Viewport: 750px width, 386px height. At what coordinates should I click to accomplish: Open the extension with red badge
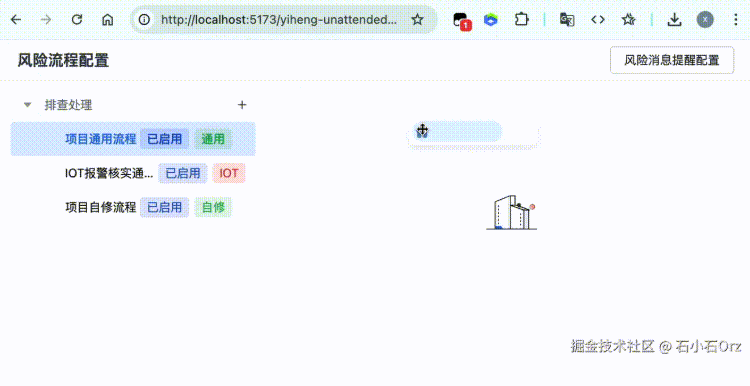click(x=462, y=21)
